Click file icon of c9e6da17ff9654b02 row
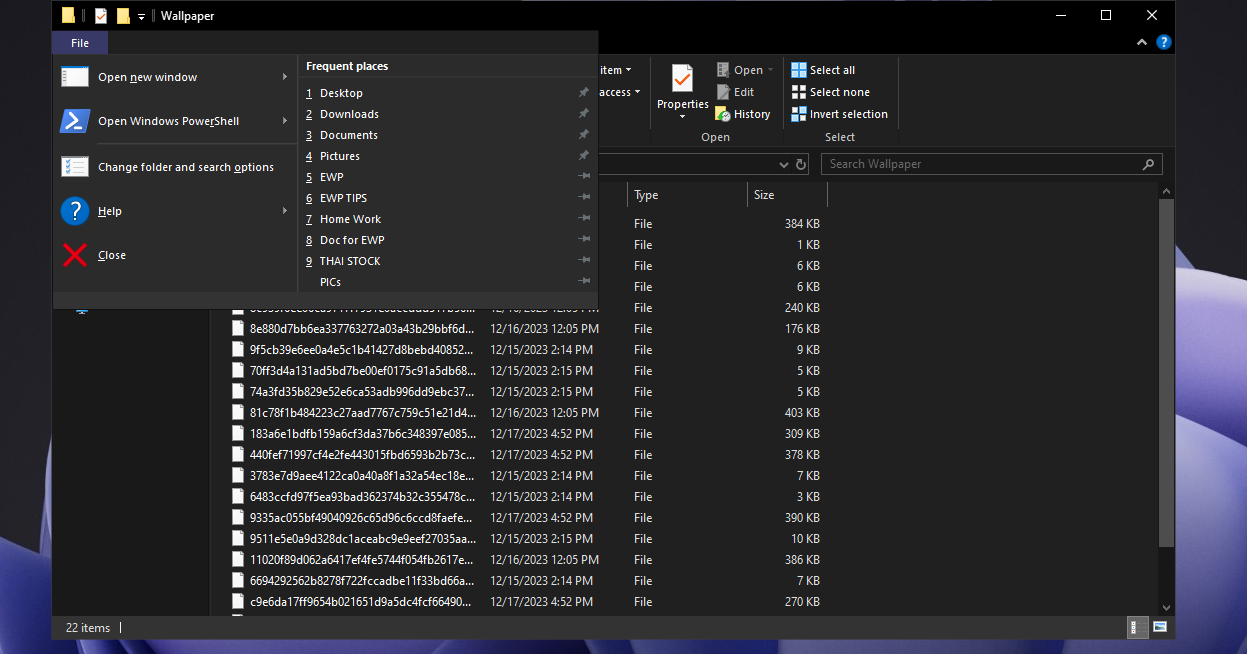The width and height of the screenshot is (1247, 654). pos(238,601)
